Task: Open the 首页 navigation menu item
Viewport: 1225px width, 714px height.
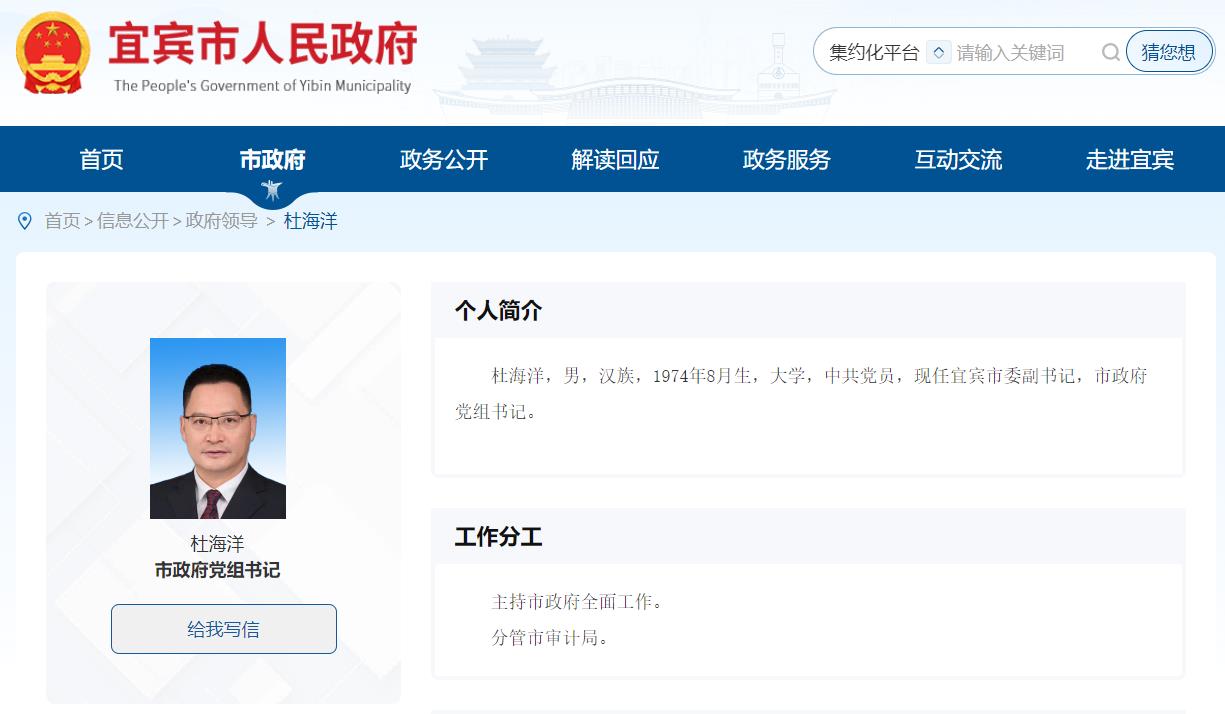Action: [x=101, y=159]
